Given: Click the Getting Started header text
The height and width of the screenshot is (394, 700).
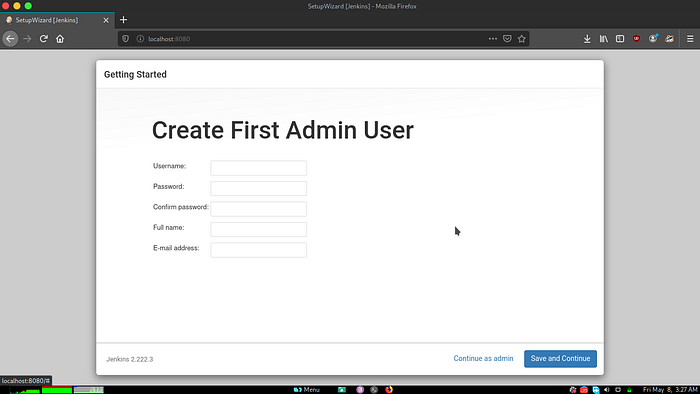Looking at the screenshot, I should coord(135,75).
